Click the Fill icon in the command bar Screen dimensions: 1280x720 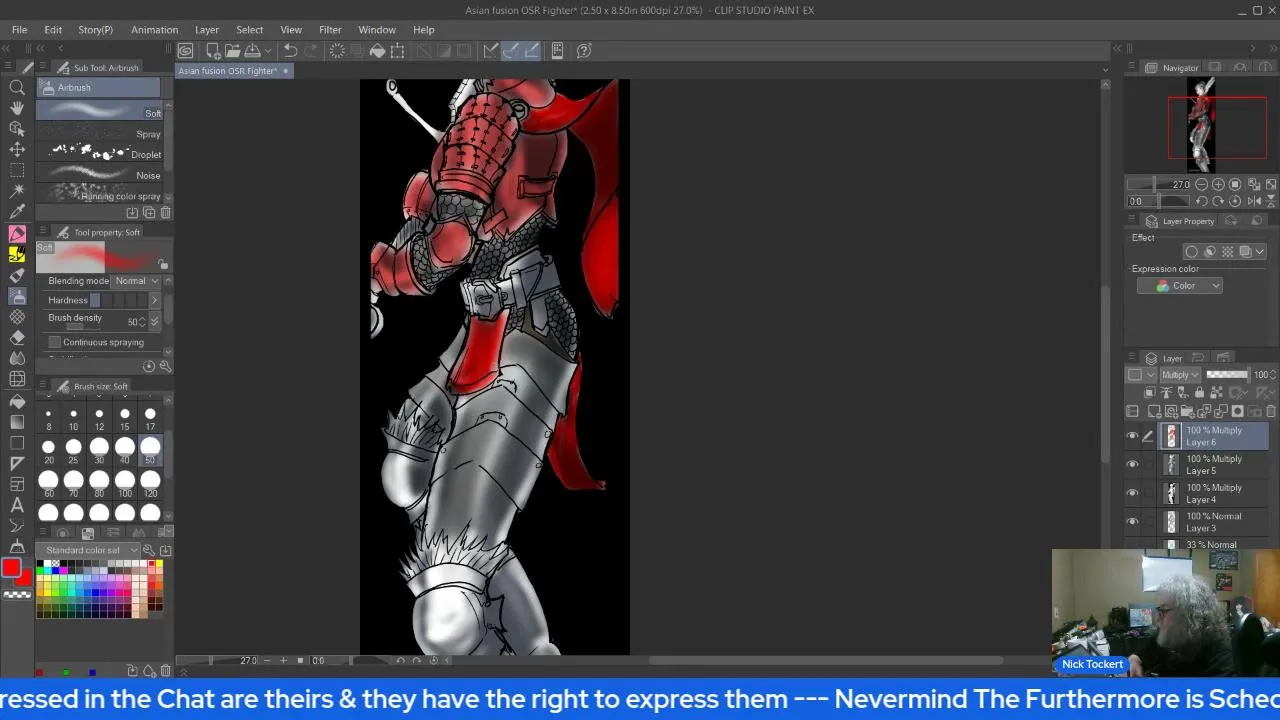tap(377, 50)
